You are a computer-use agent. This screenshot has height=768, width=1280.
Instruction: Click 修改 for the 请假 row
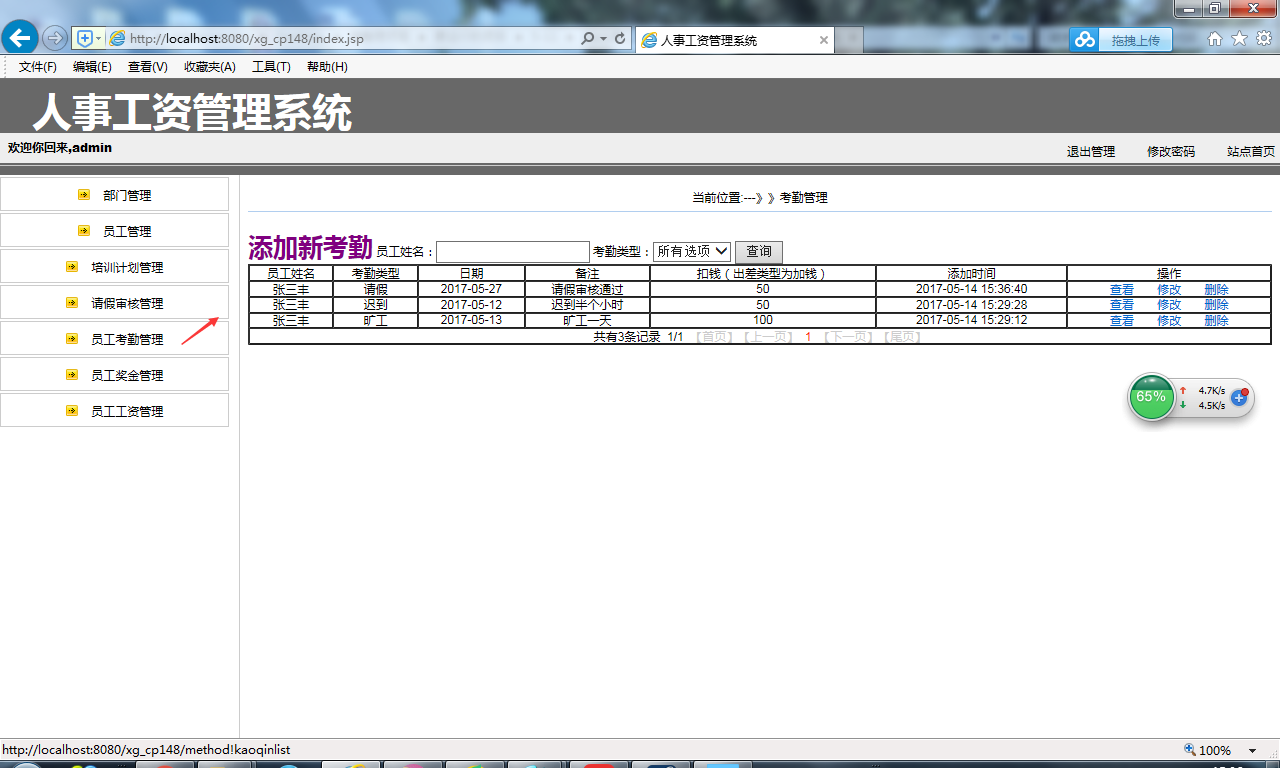(x=1169, y=290)
